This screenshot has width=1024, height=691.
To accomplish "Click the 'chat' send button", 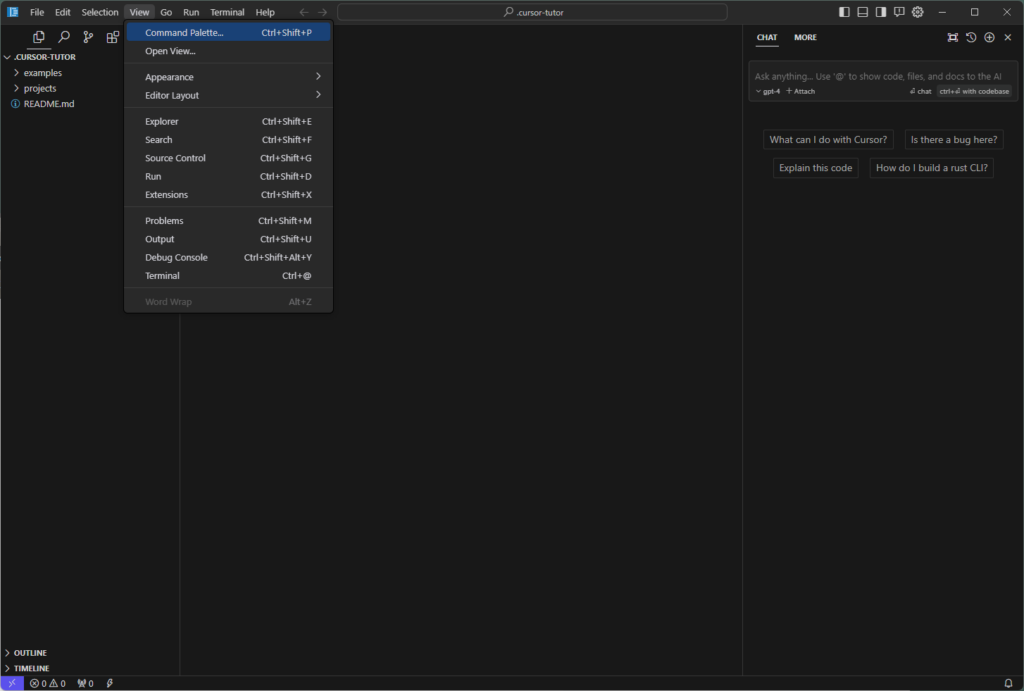I will coord(920,91).
